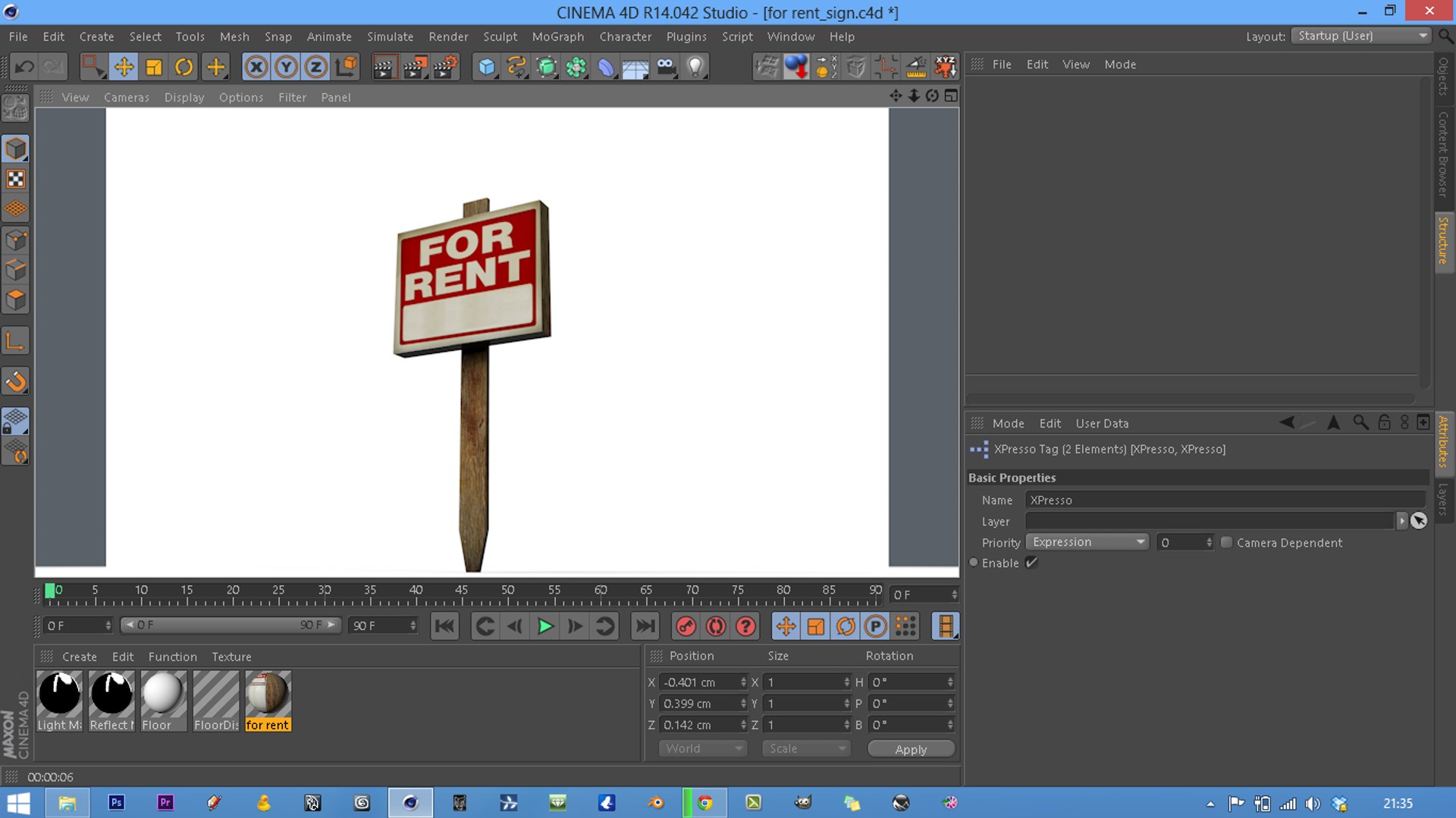Select Texture mode icon in left sidebar
The height and width of the screenshot is (818, 1456).
[x=16, y=179]
